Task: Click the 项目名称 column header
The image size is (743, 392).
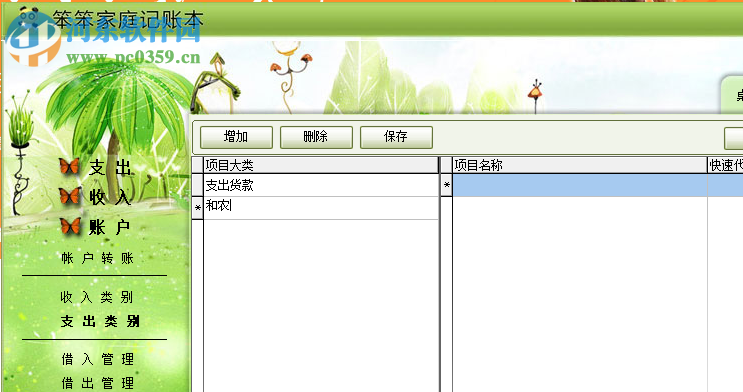Action: coord(580,165)
